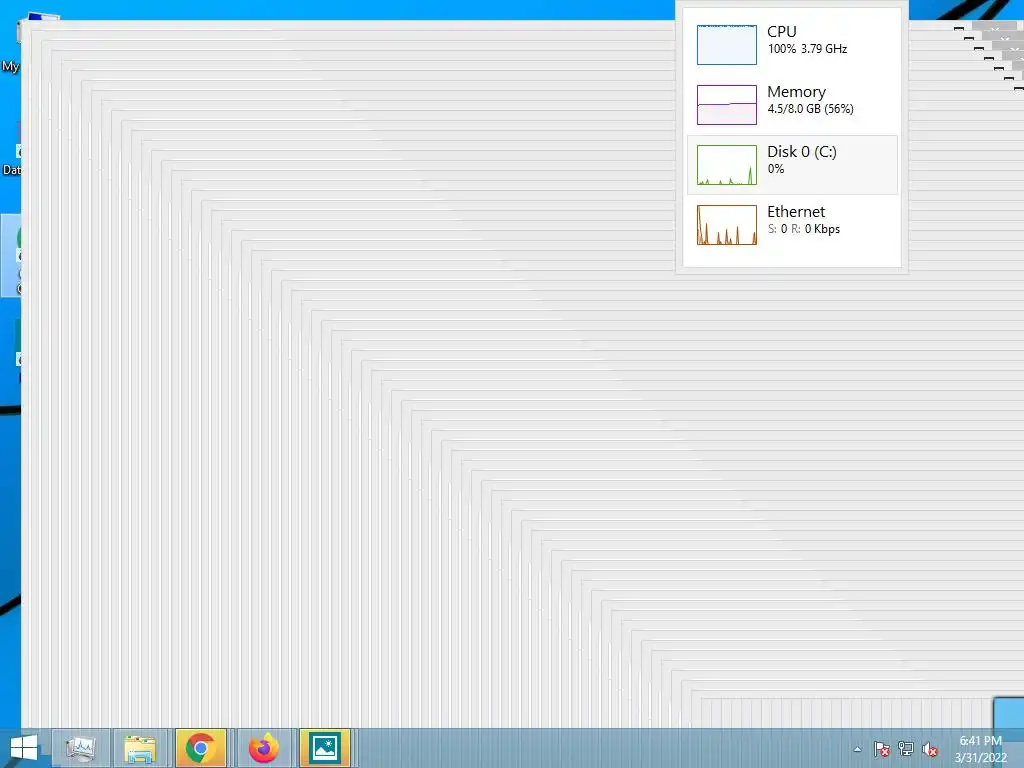Open Task Manager from the taskbar

click(80, 748)
